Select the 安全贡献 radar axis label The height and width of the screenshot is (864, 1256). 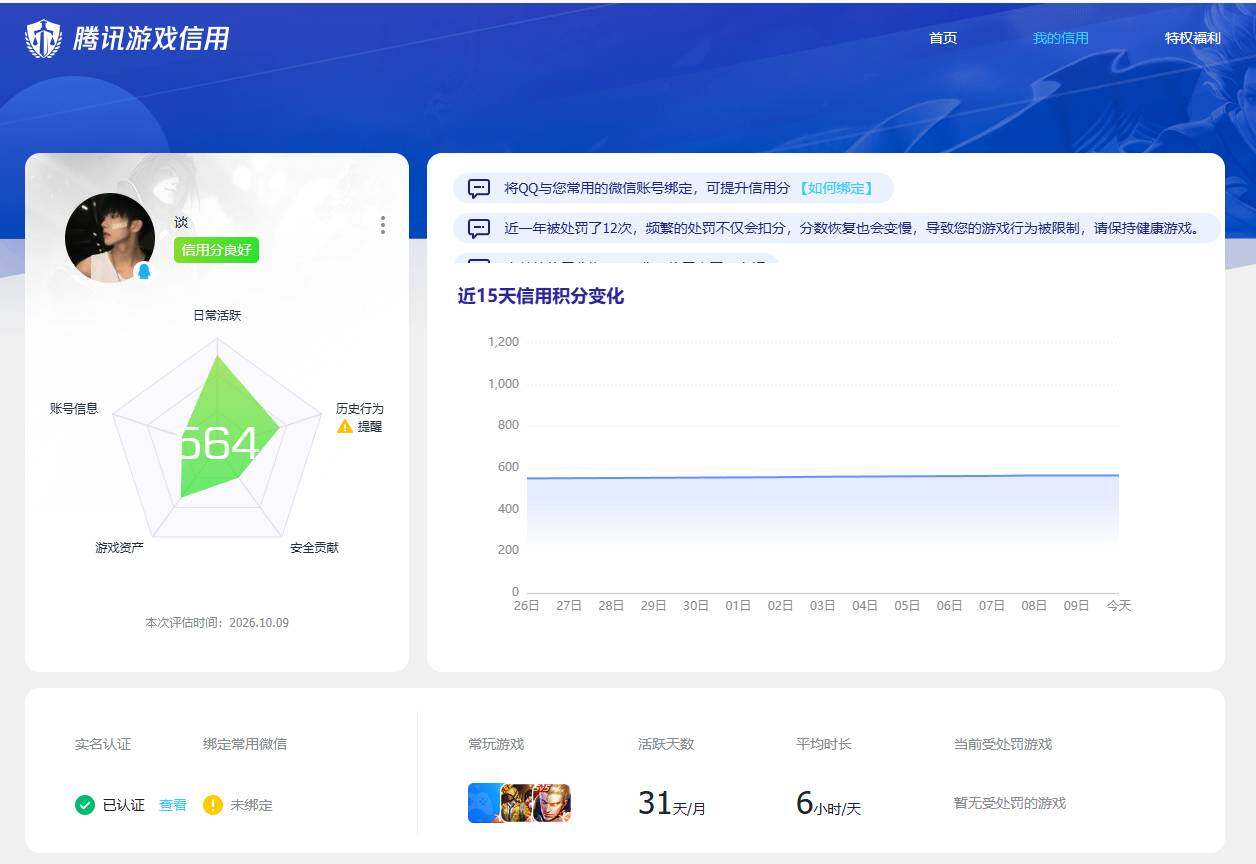pos(315,547)
